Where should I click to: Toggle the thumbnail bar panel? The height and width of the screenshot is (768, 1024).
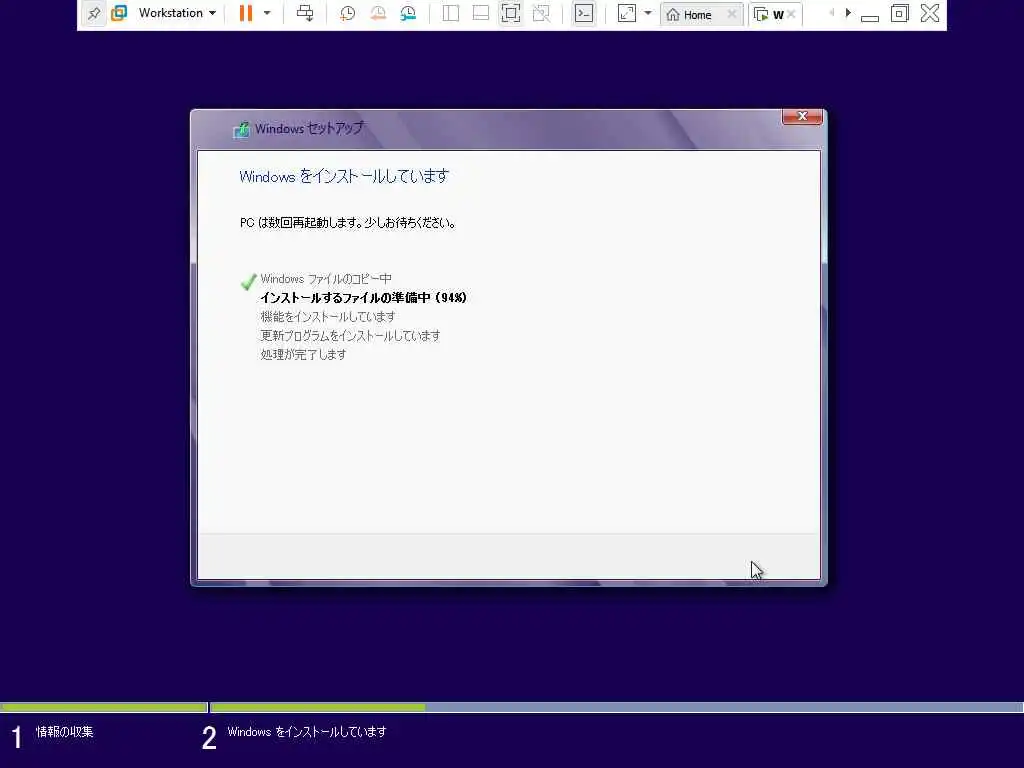click(x=481, y=13)
